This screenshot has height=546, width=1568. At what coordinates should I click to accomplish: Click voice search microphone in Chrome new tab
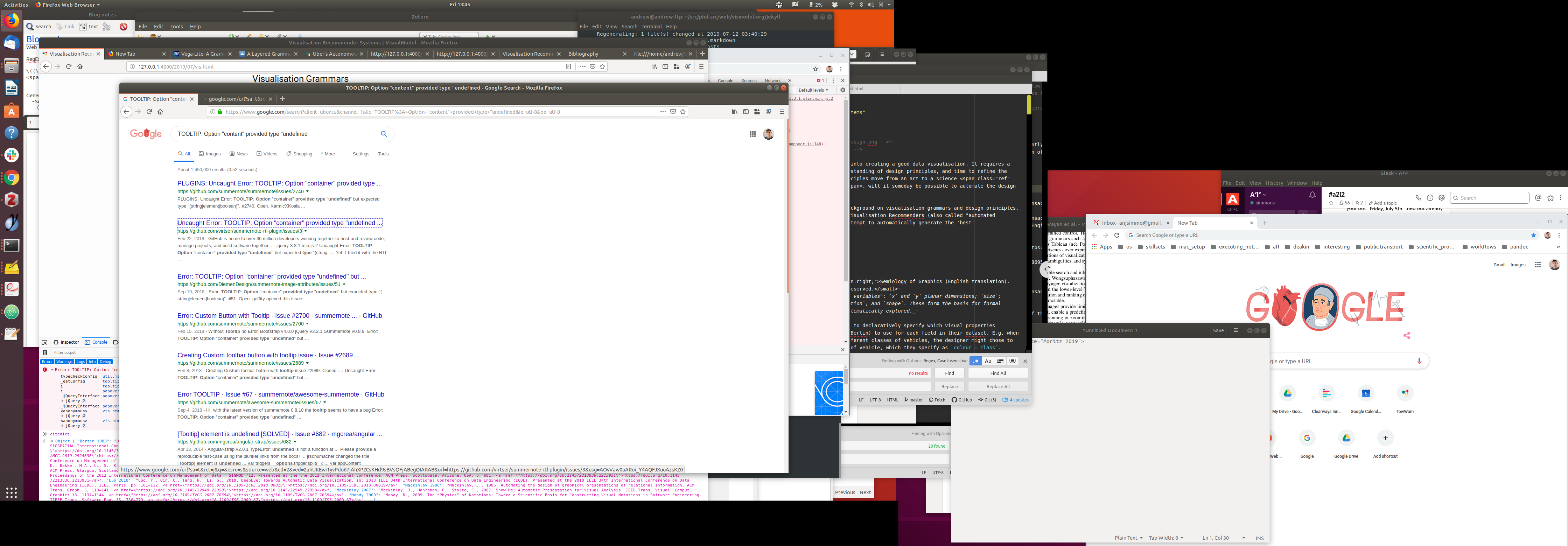click(x=1420, y=361)
